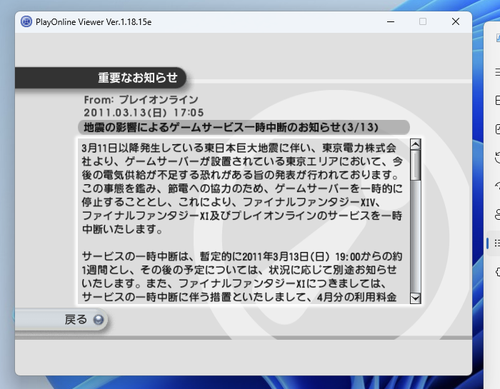Viewport: 500px width, 389px height.
Task: Click the line '中断いたします。'
Action: click(x=122, y=229)
